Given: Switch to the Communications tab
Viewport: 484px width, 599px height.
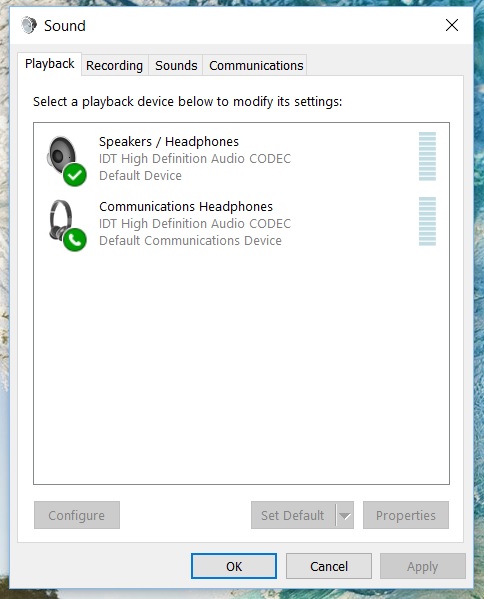Looking at the screenshot, I should click(x=256, y=65).
